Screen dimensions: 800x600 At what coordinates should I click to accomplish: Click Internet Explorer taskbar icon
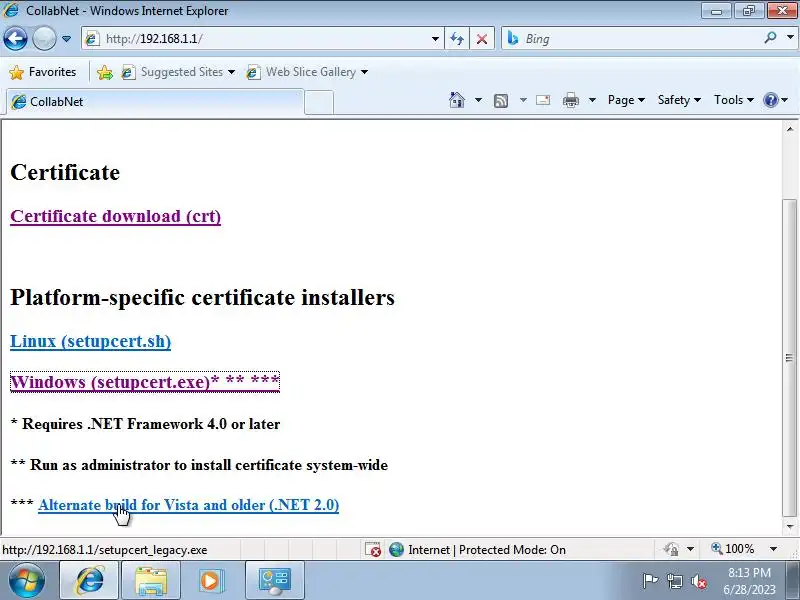pos(90,580)
